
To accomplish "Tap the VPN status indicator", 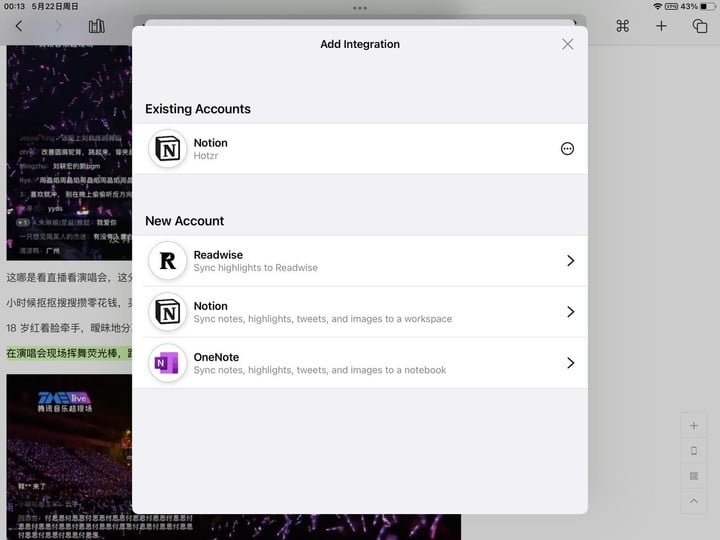I will click(671, 6).
